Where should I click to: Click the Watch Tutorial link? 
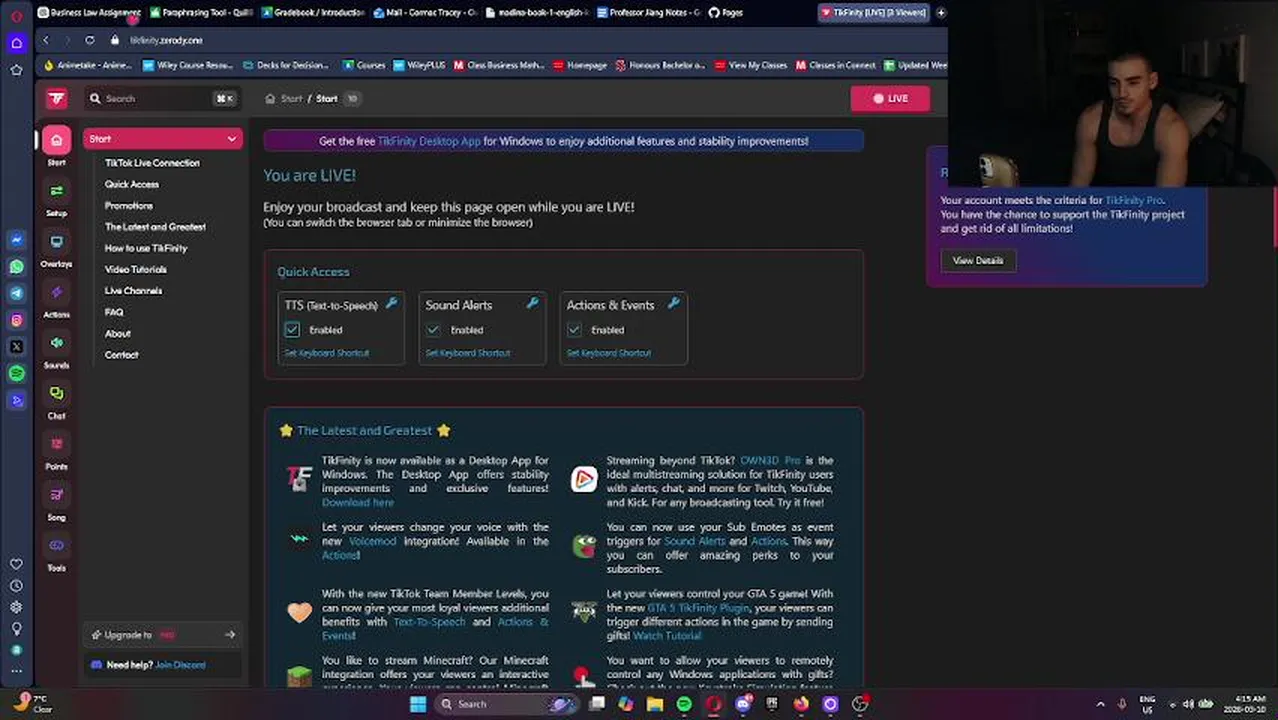(x=667, y=636)
